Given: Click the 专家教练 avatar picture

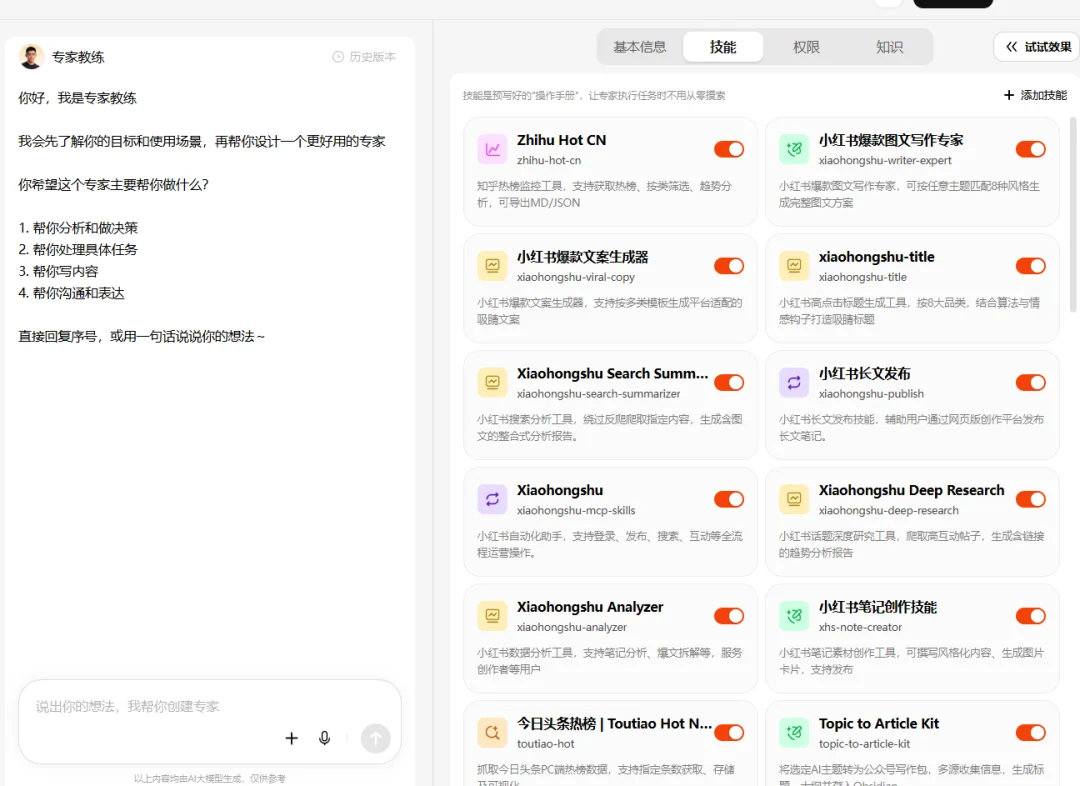Looking at the screenshot, I should pos(32,56).
